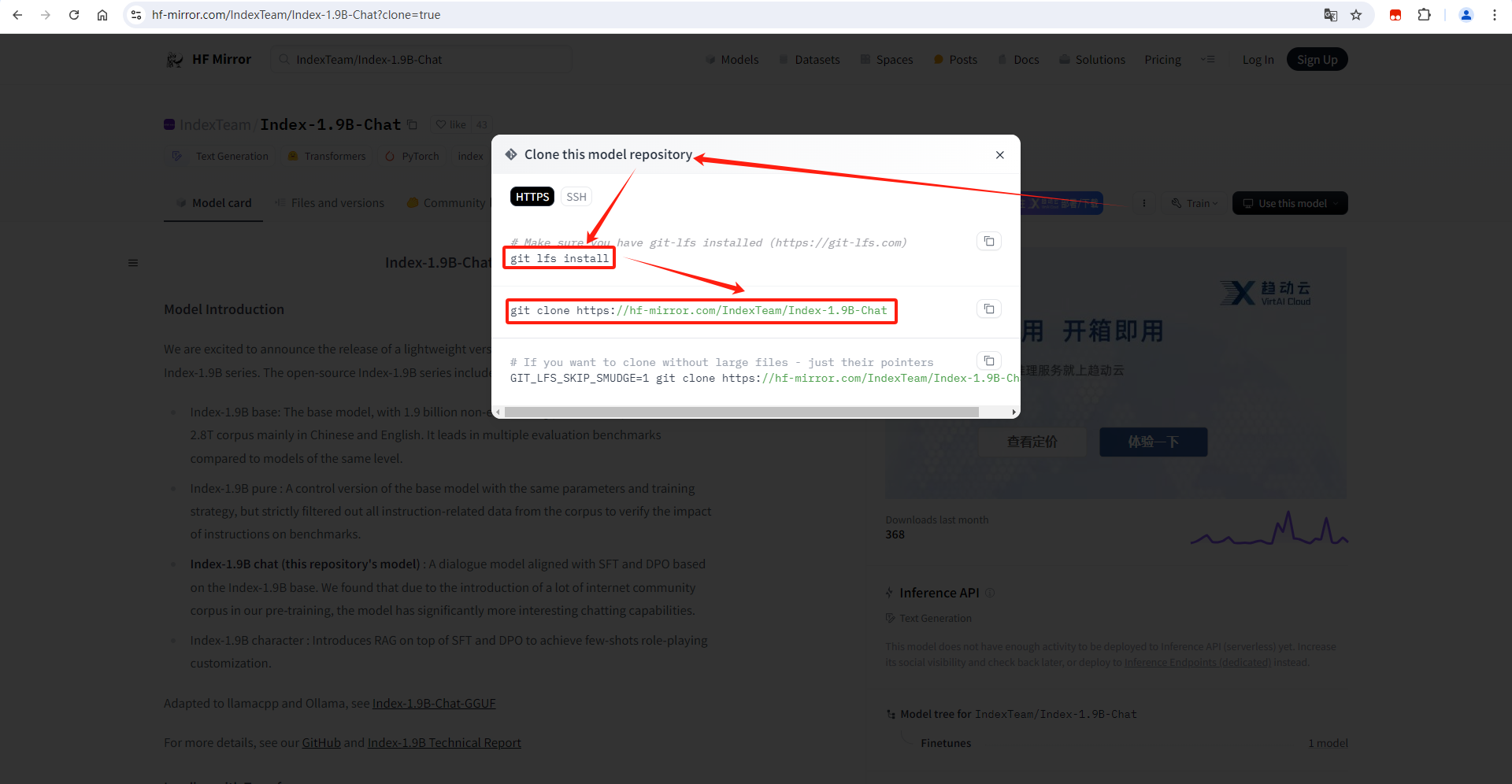Viewport: 1512px width, 784px height.
Task: Open browser extensions puzzle icon
Action: click(1424, 15)
